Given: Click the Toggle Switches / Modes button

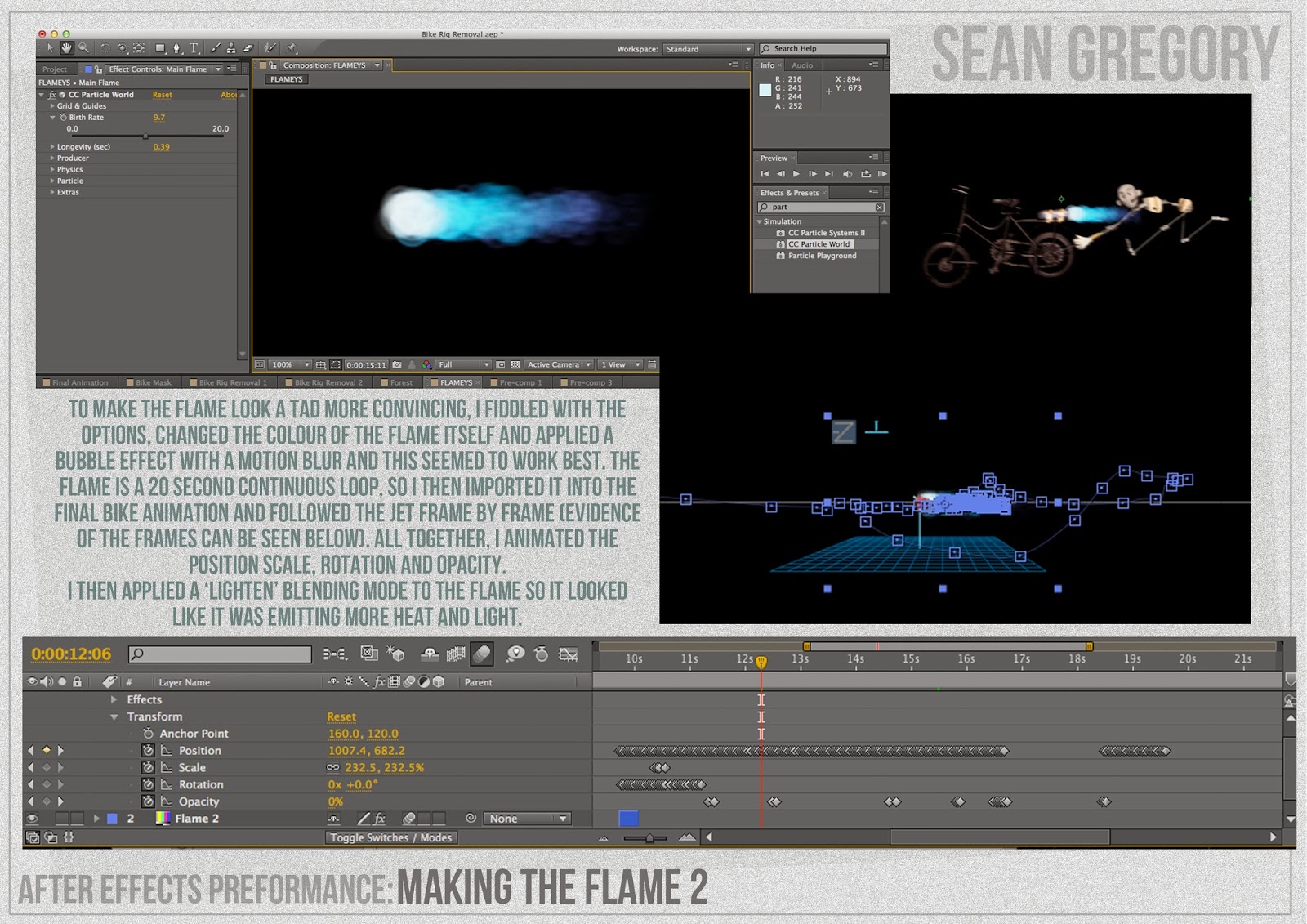Looking at the screenshot, I should click(391, 837).
